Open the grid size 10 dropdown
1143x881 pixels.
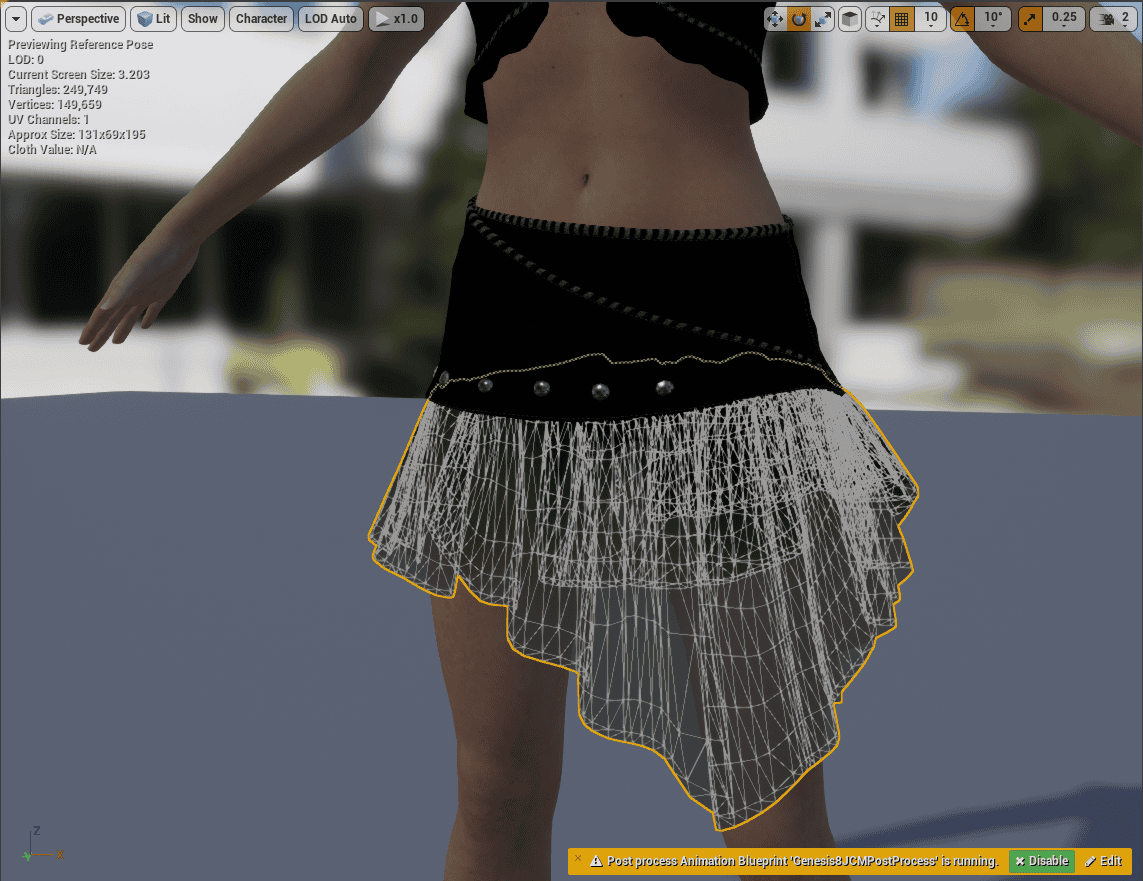click(931, 18)
